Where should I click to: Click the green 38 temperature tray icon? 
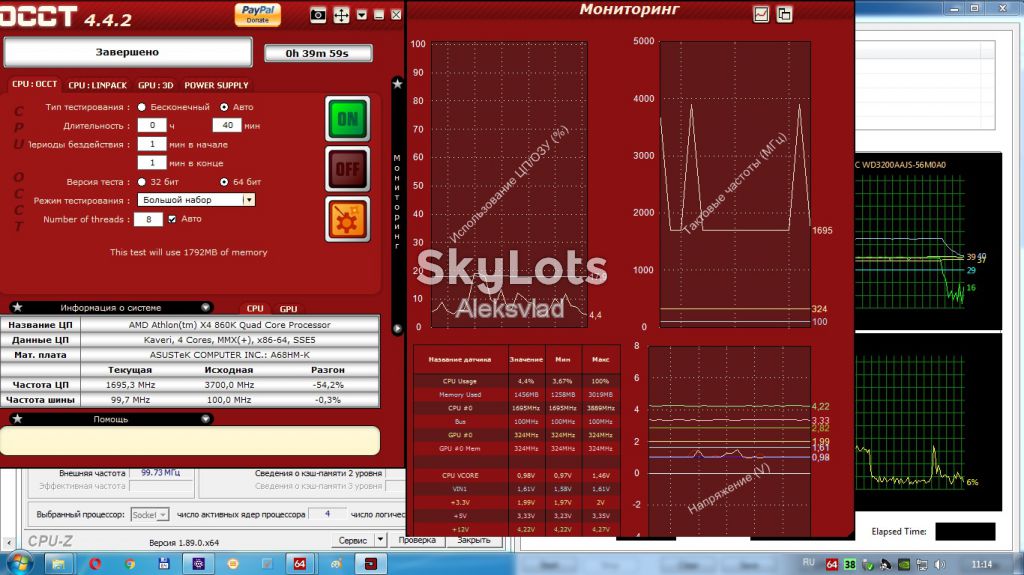(x=850, y=564)
